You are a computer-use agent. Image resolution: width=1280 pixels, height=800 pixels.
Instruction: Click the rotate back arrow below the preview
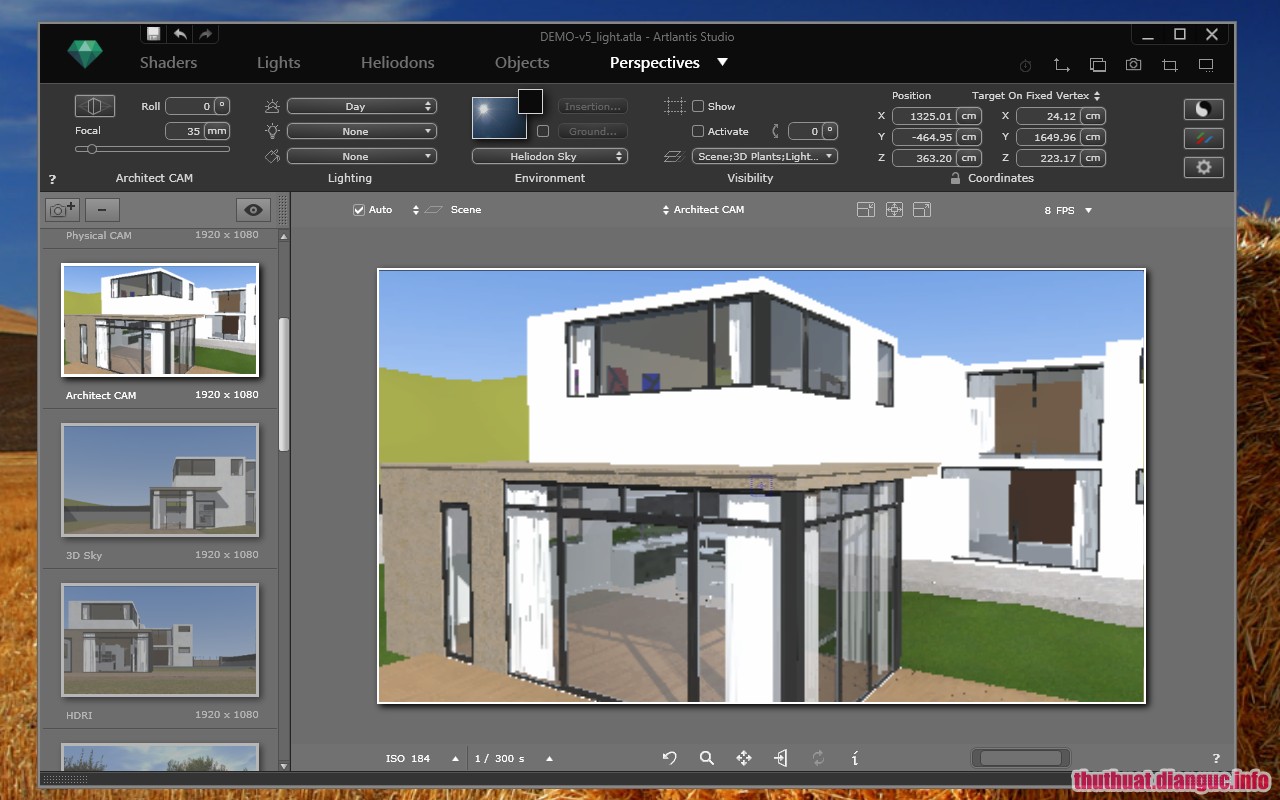(x=670, y=758)
